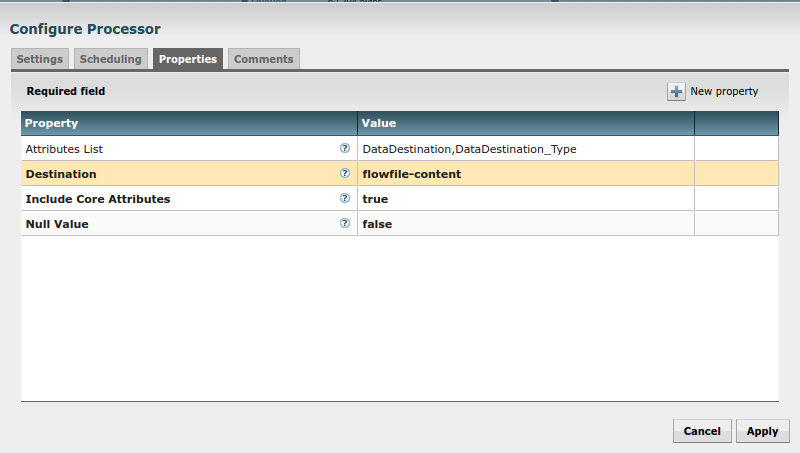Select the Null Value property name
This screenshot has width=800, height=453.
[x=57, y=224]
